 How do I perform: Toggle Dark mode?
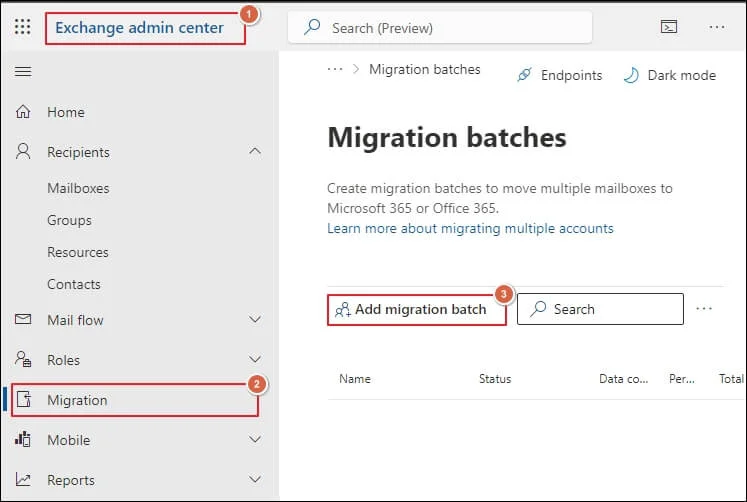pyautogui.click(x=682, y=75)
